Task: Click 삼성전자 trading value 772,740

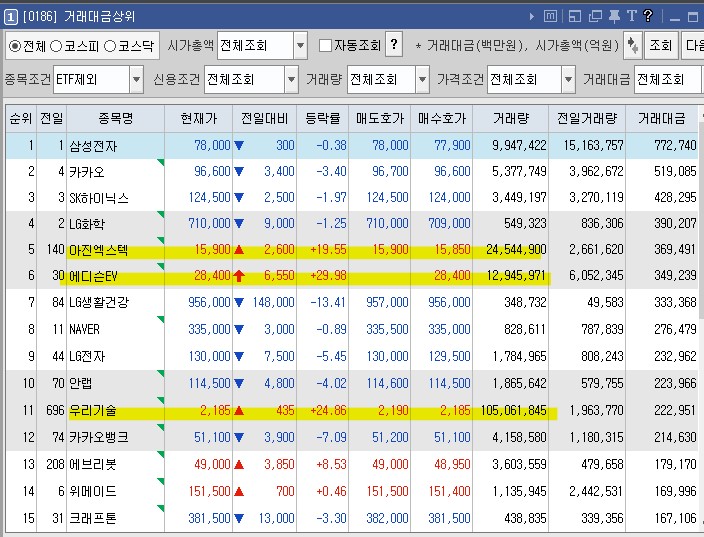Action: pos(675,145)
